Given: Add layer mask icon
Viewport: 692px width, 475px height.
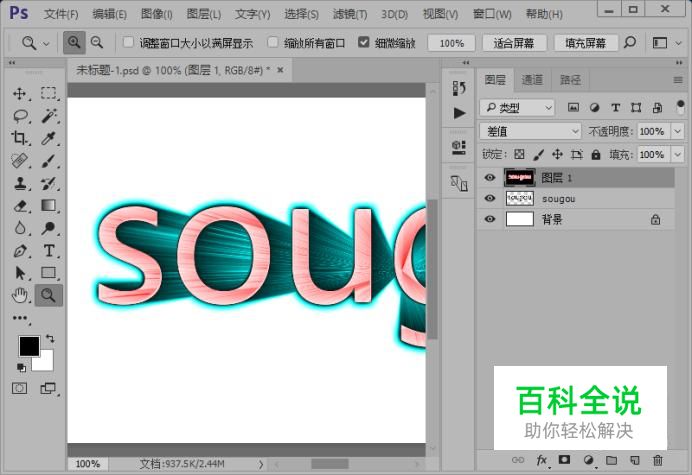Looking at the screenshot, I should pyautogui.click(x=564, y=460).
